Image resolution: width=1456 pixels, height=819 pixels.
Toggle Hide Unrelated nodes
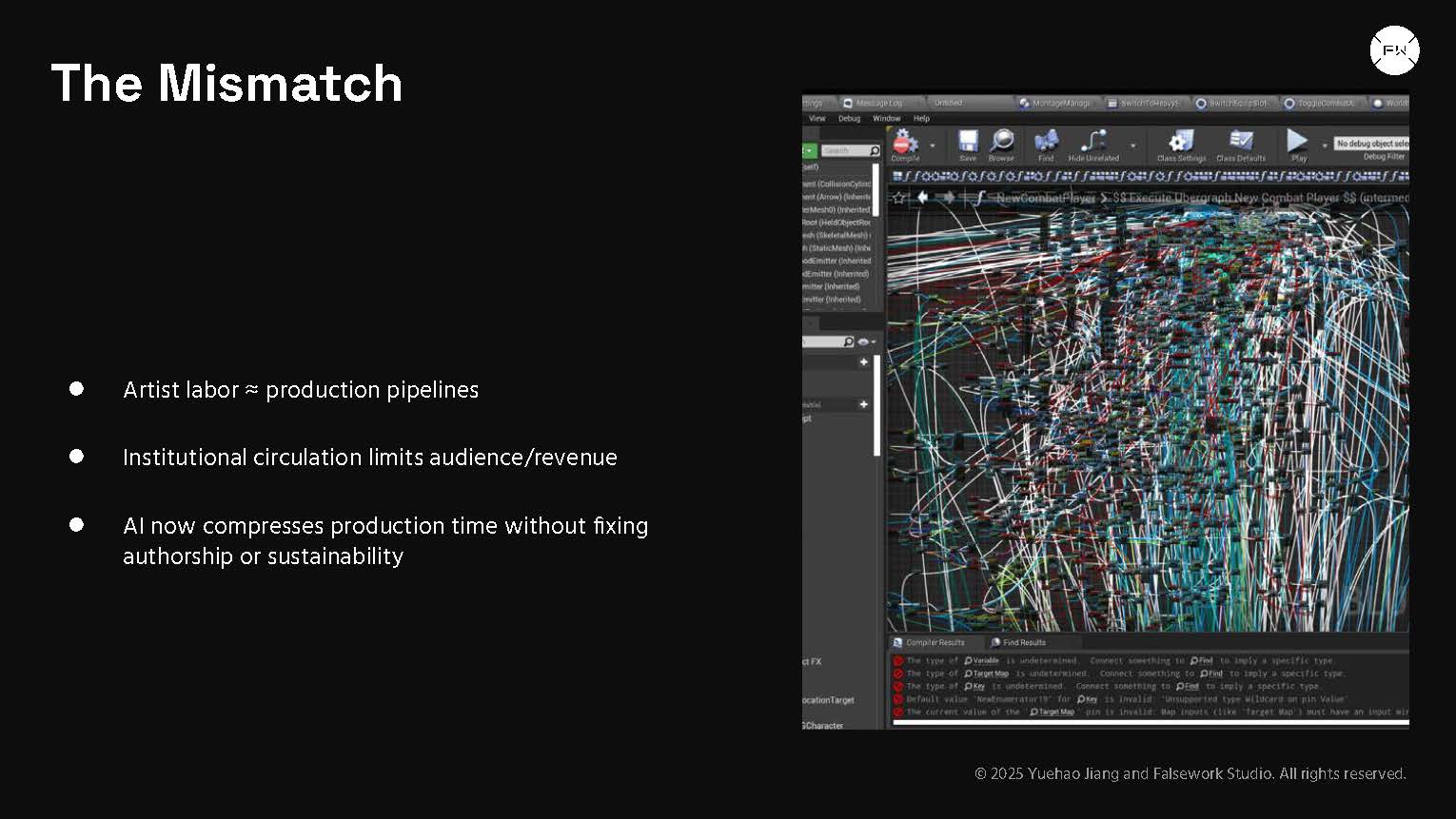click(1093, 143)
